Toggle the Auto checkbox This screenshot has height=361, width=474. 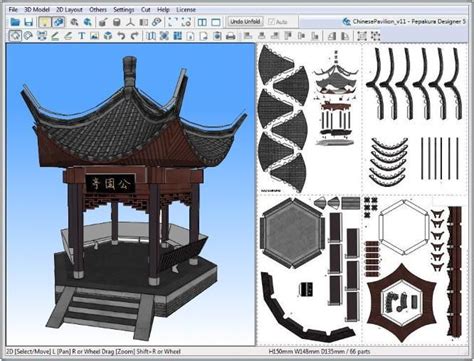click(278, 22)
